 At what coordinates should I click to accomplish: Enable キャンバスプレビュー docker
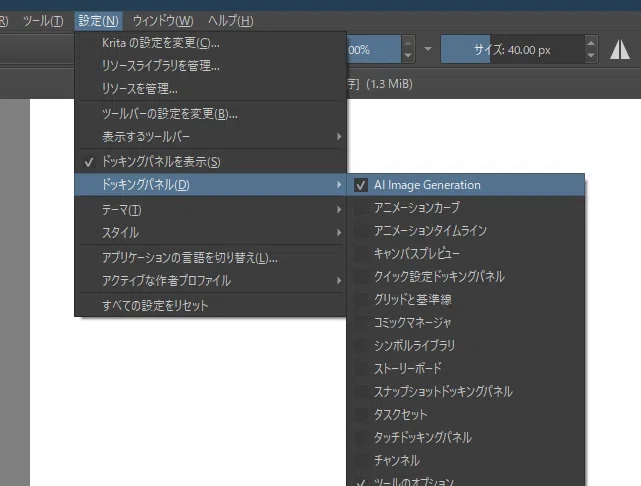[x=466, y=253]
